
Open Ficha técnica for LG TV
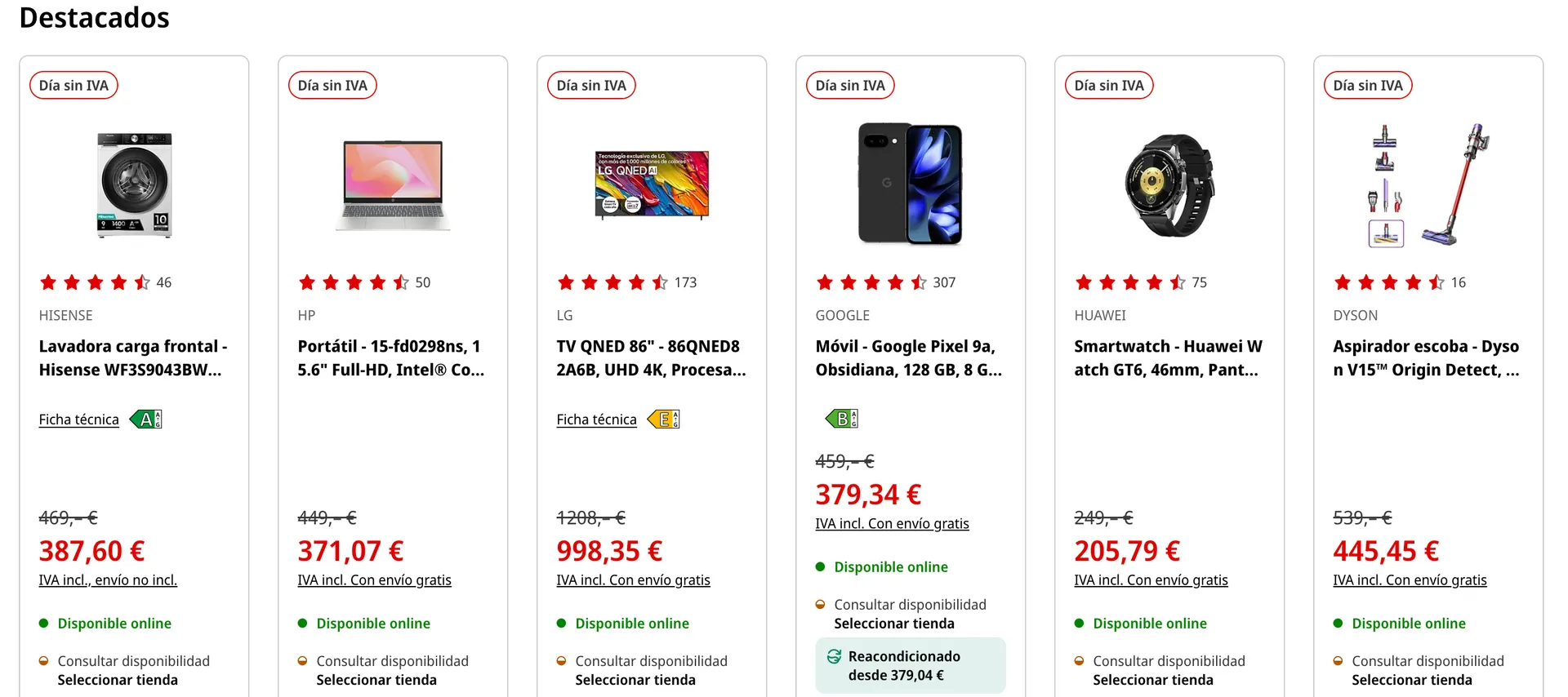click(596, 420)
